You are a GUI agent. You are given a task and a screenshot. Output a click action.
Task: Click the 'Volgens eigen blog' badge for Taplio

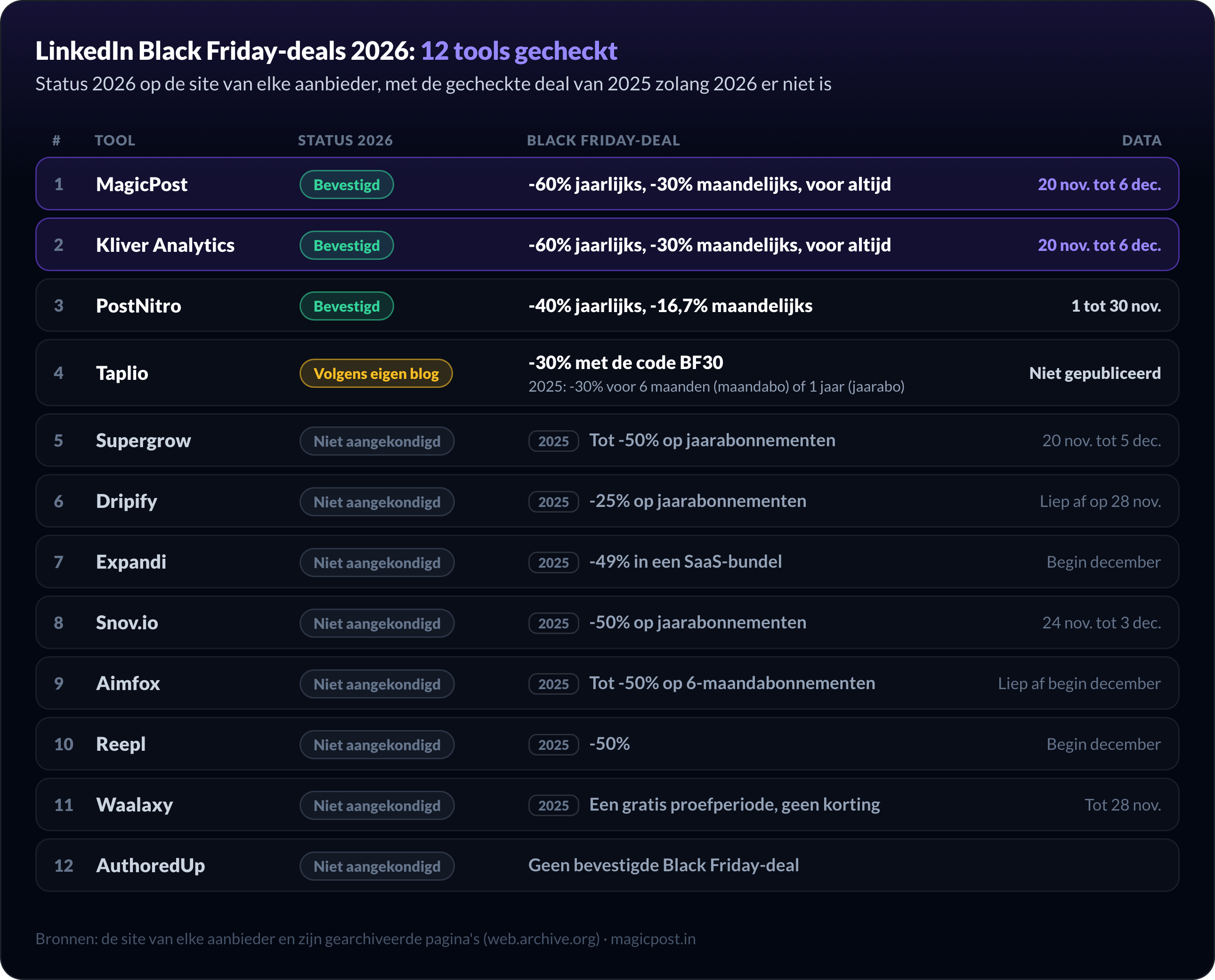(376, 373)
